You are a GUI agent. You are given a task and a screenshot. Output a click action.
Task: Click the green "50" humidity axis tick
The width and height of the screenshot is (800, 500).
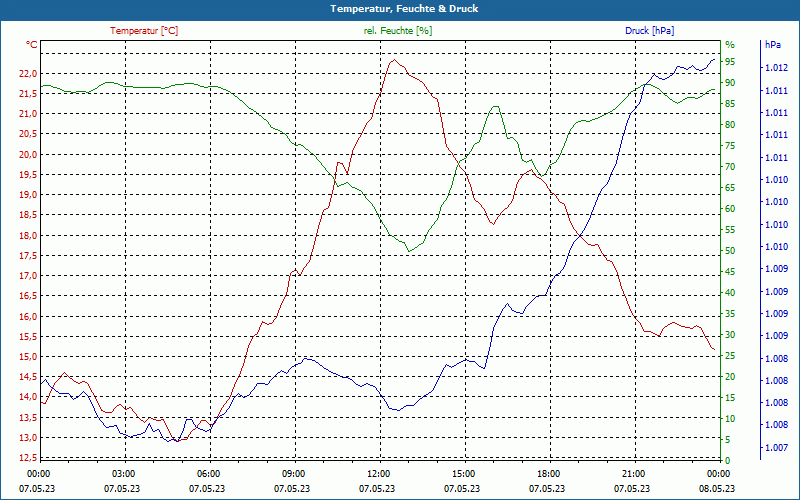pos(730,251)
